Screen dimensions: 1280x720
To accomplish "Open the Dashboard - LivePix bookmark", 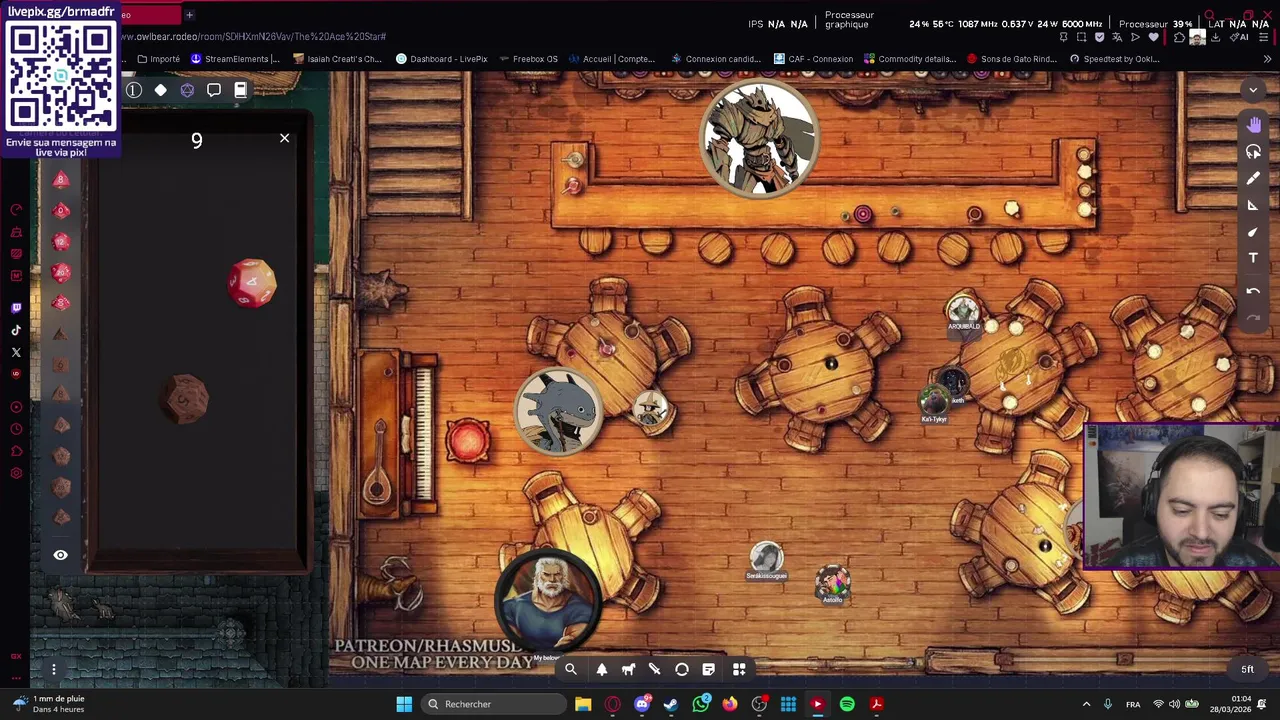I will [441, 59].
